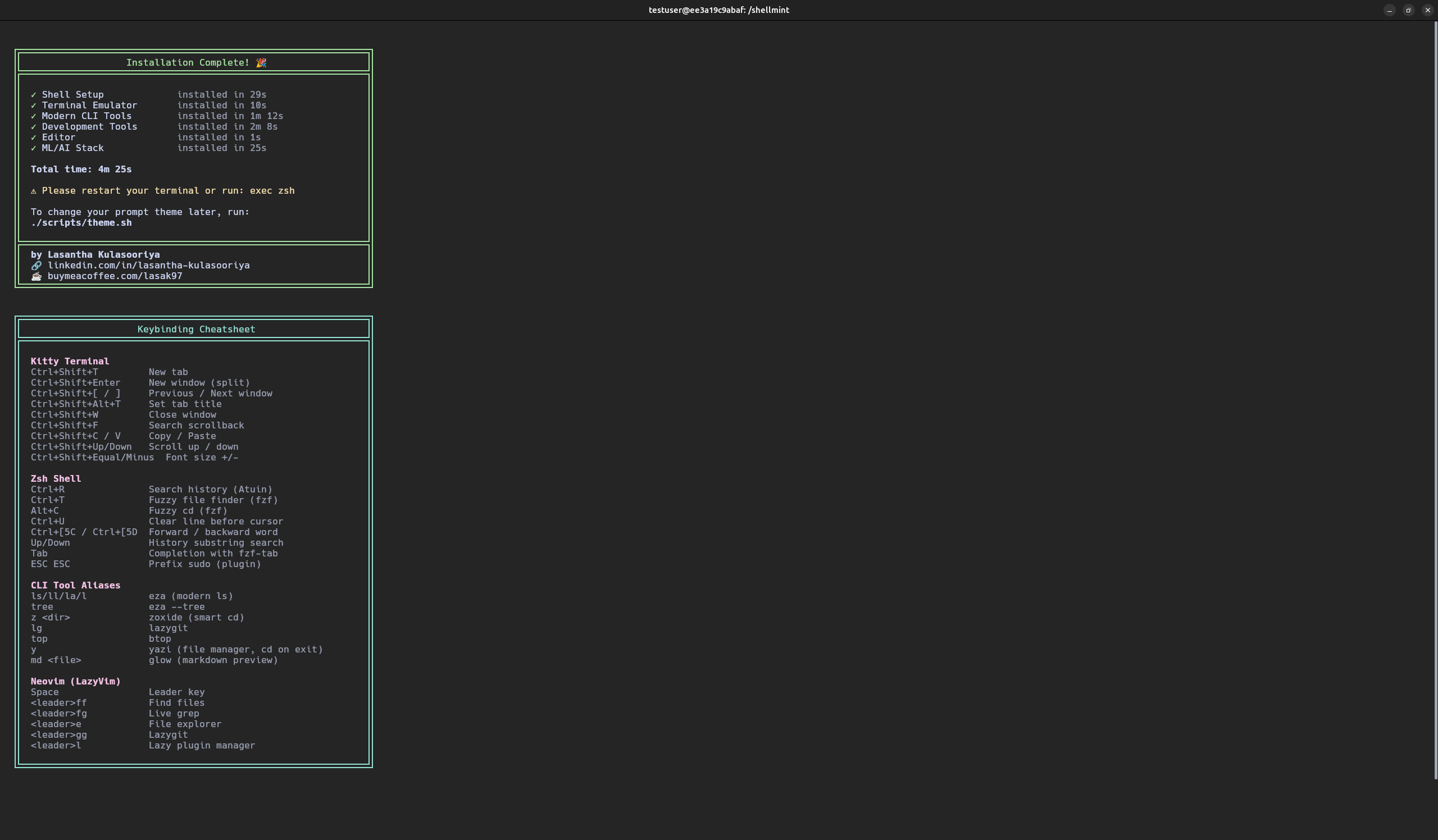
Task: Click 'eza (modern ls)' description
Action: 190,596
